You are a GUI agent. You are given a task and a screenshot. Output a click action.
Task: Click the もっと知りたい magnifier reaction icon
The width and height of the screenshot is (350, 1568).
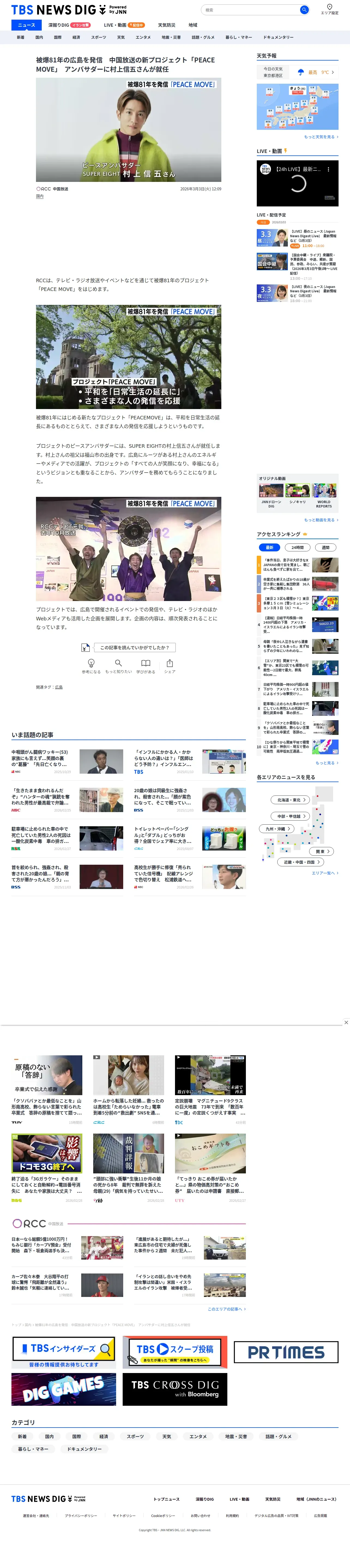click(x=119, y=663)
